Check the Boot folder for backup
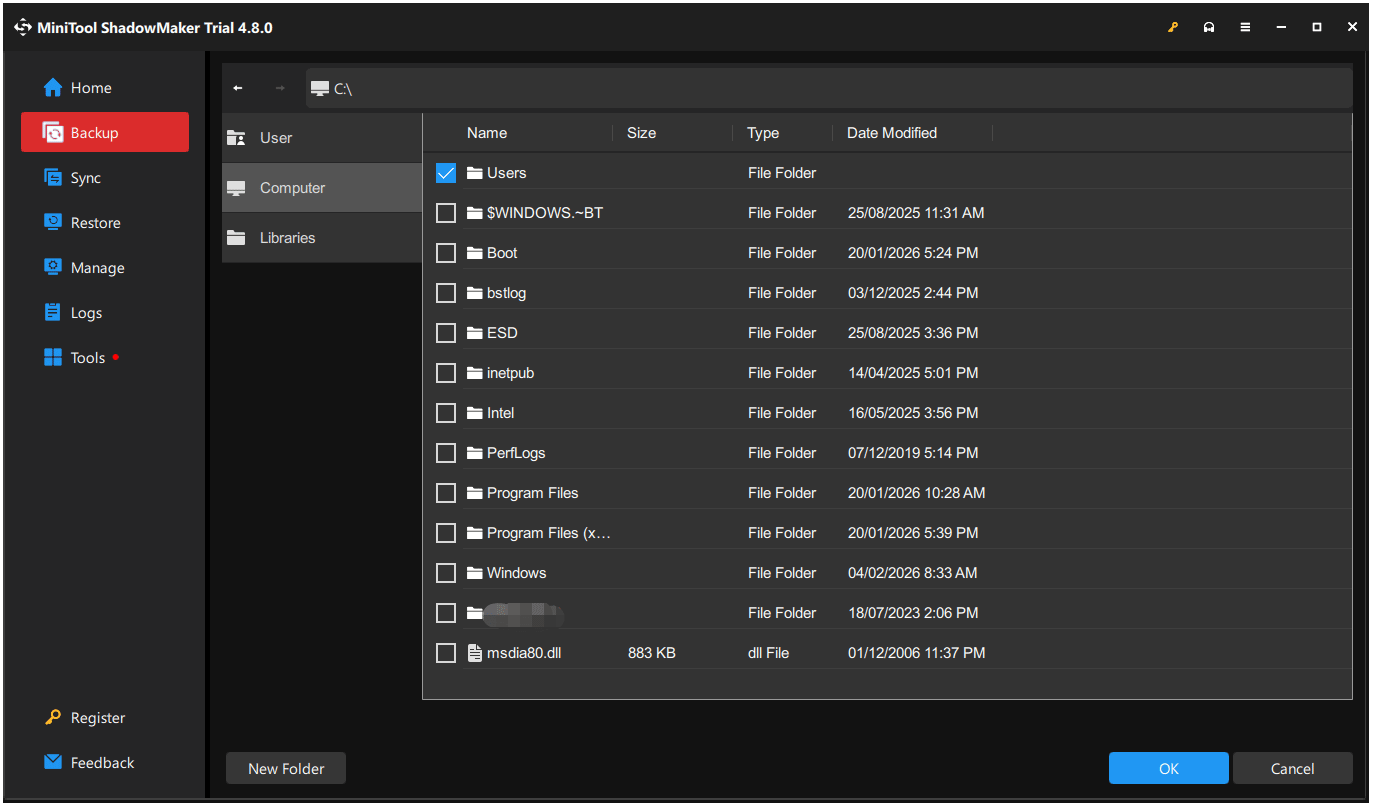The height and width of the screenshot is (807, 1373). click(x=445, y=252)
